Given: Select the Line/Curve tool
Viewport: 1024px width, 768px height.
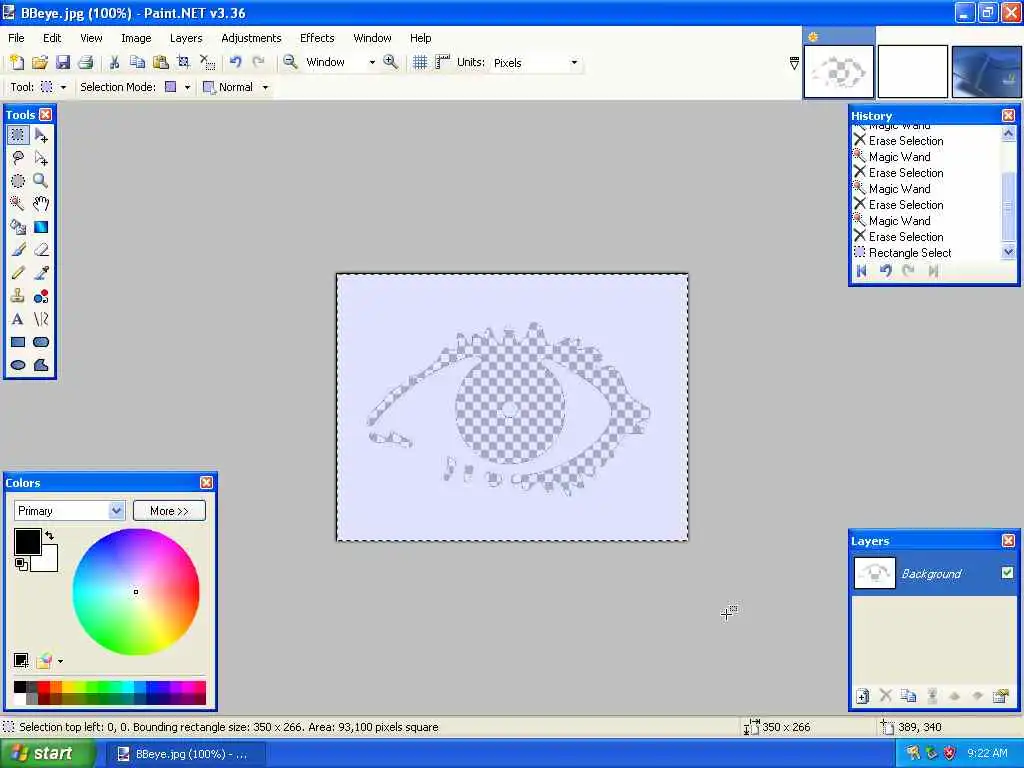Looking at the screenshot, I should tap(41, 319).
